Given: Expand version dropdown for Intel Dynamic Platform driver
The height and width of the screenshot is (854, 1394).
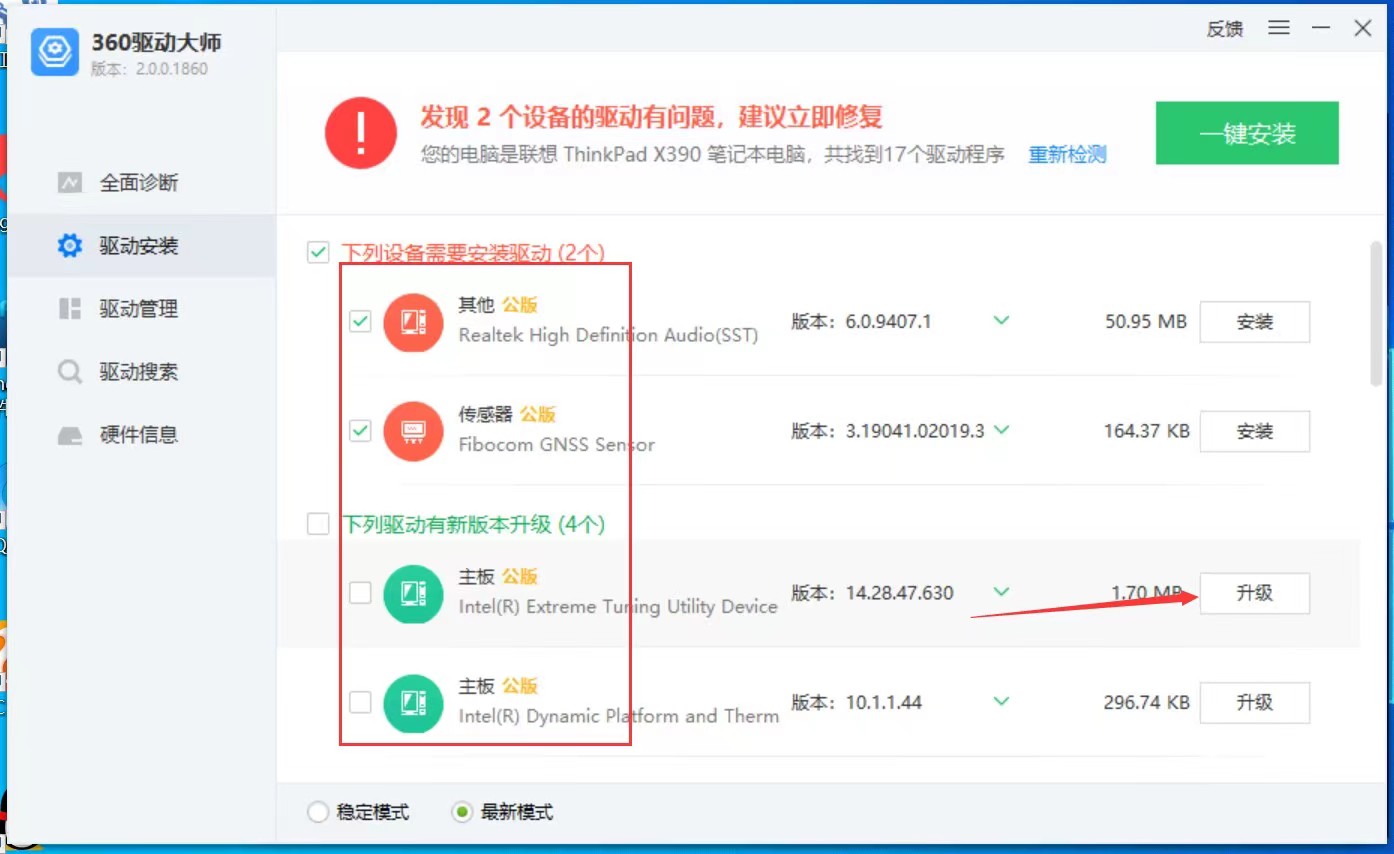Looking at the screenshot, I should [1001, 702].
